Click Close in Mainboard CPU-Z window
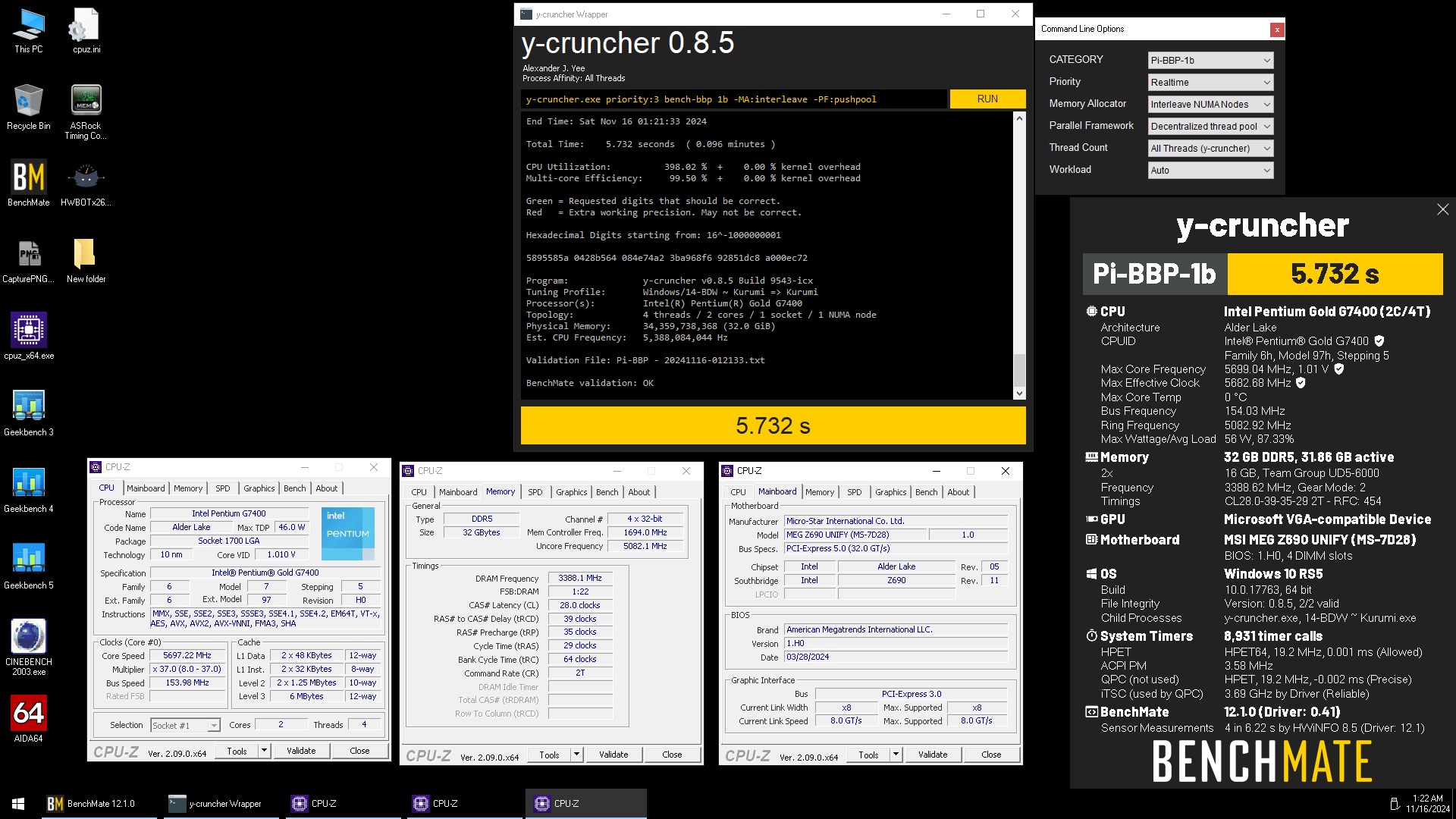This screenshot has width=1456, height=819. (991, 755)
